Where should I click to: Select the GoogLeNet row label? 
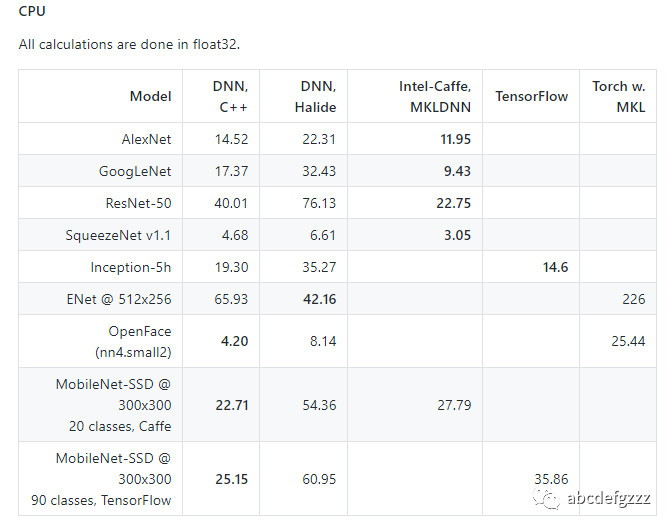tap(135, 171)
